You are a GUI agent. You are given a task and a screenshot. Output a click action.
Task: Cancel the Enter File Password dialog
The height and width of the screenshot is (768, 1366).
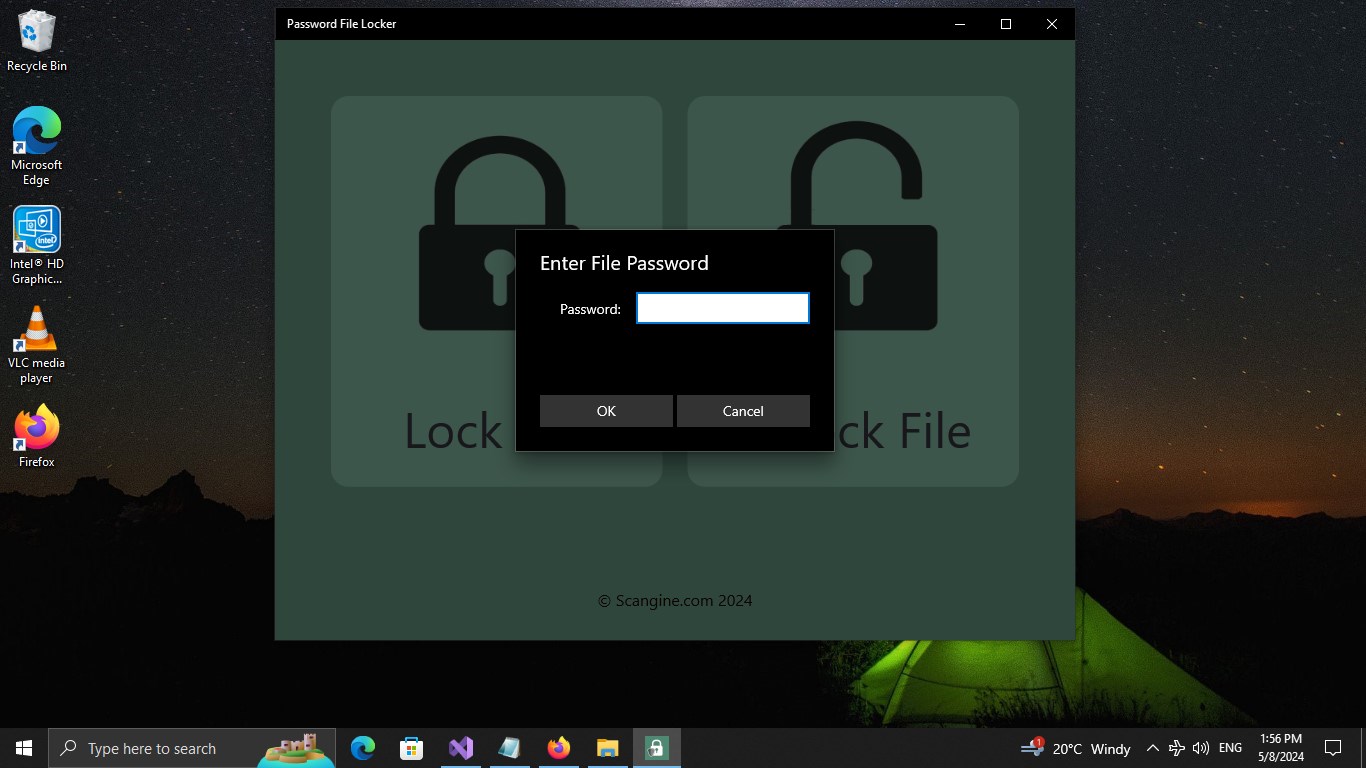tap(743, 411)
